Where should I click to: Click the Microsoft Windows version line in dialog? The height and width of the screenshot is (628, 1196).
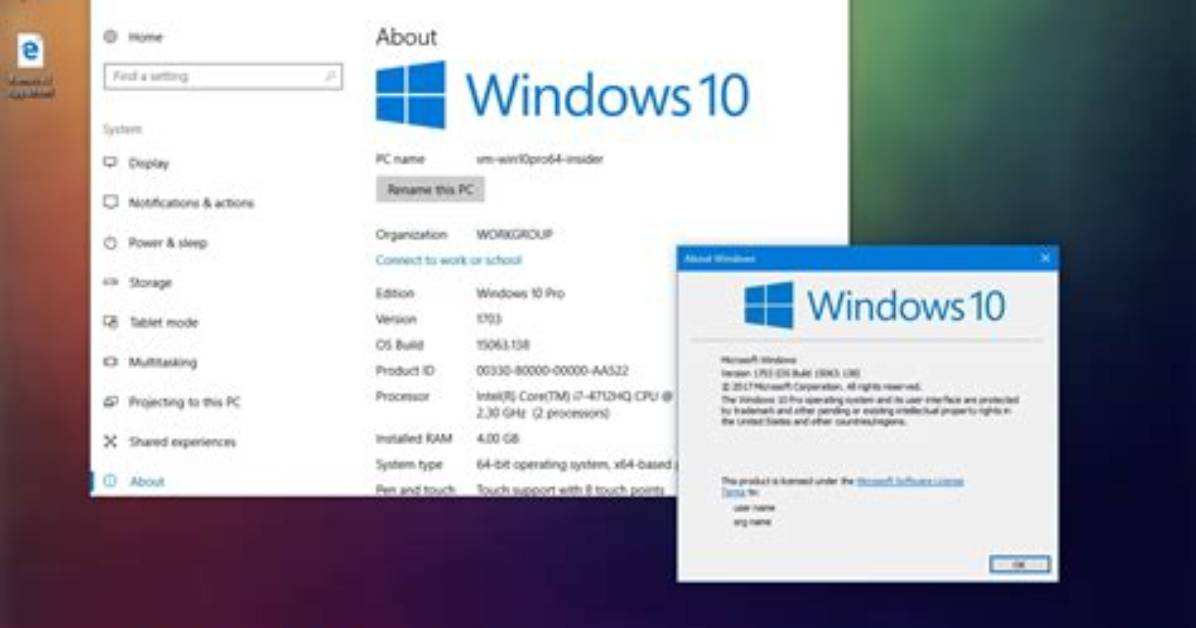click(x=790, y=373)
